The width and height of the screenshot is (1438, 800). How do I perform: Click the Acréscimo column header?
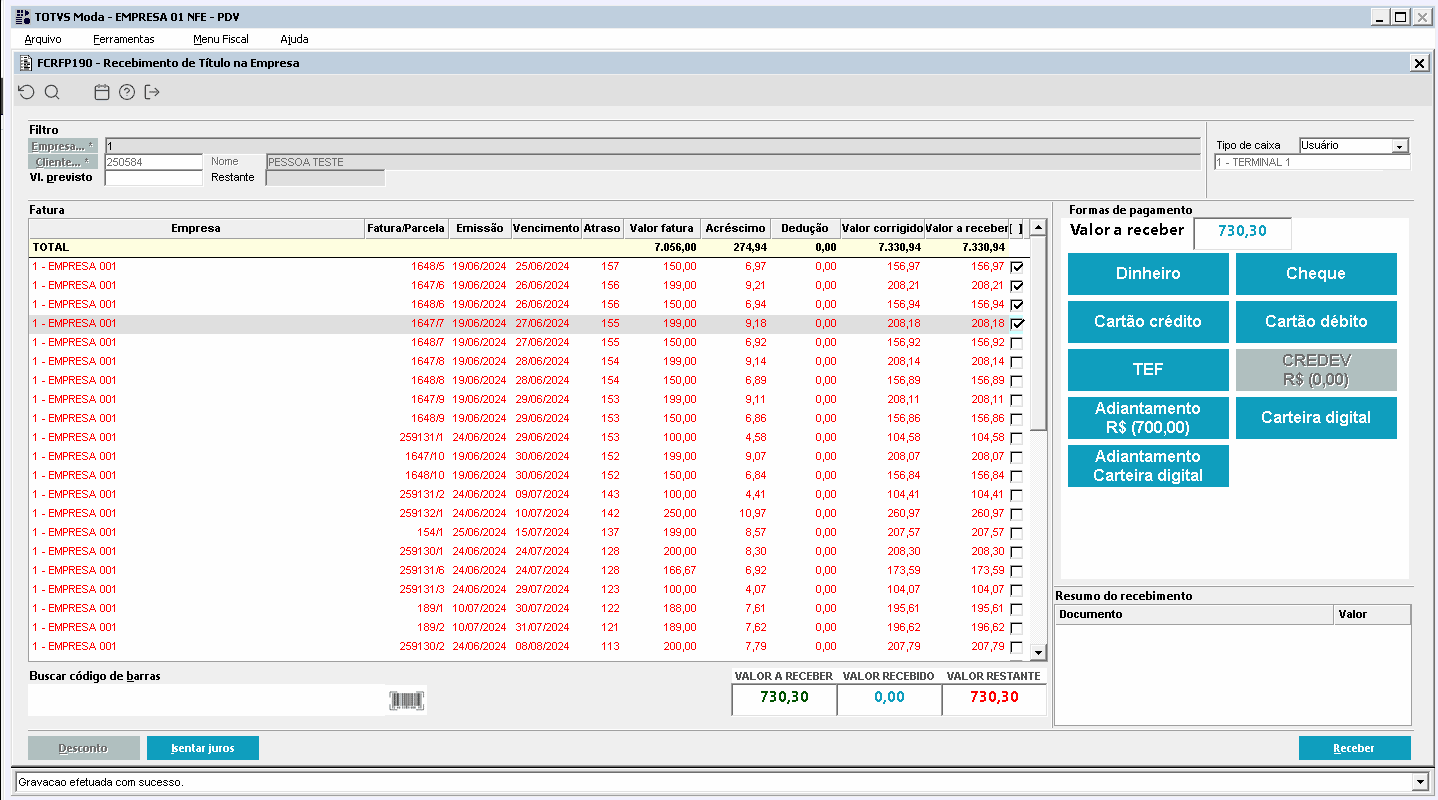point(735,229)
